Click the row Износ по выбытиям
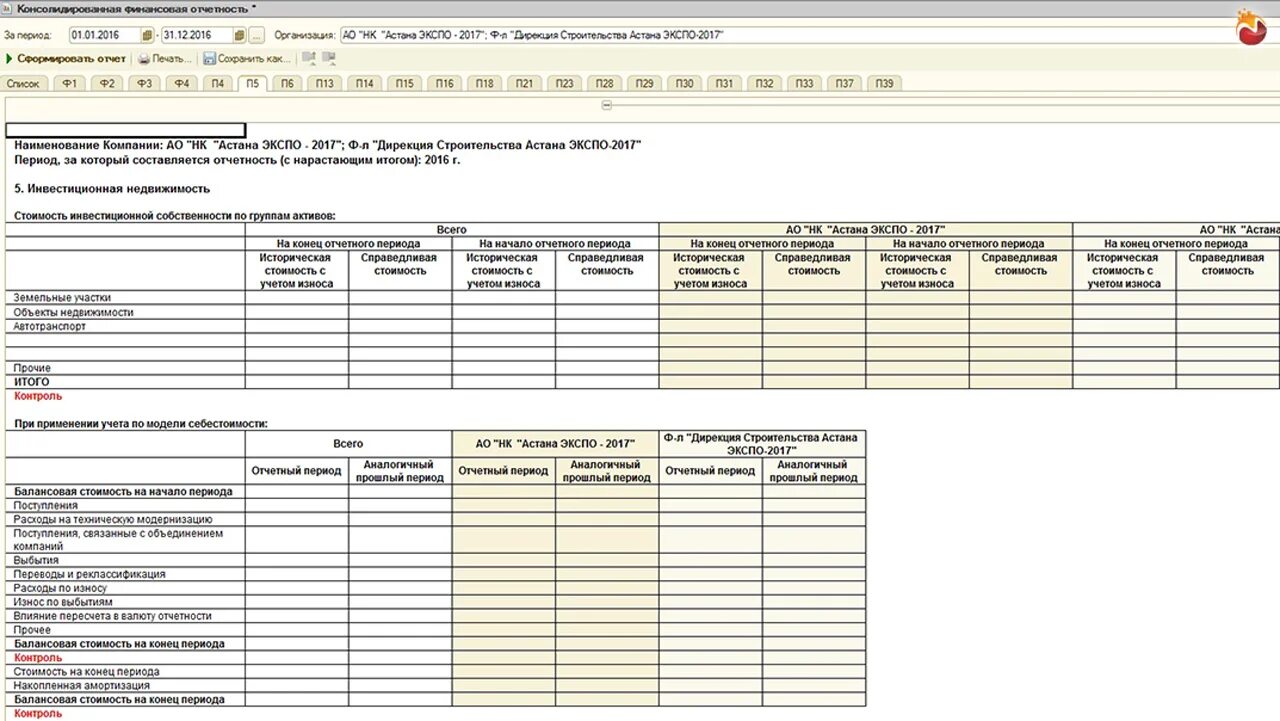Screen dimensions: 1280x721 [63, 603]
